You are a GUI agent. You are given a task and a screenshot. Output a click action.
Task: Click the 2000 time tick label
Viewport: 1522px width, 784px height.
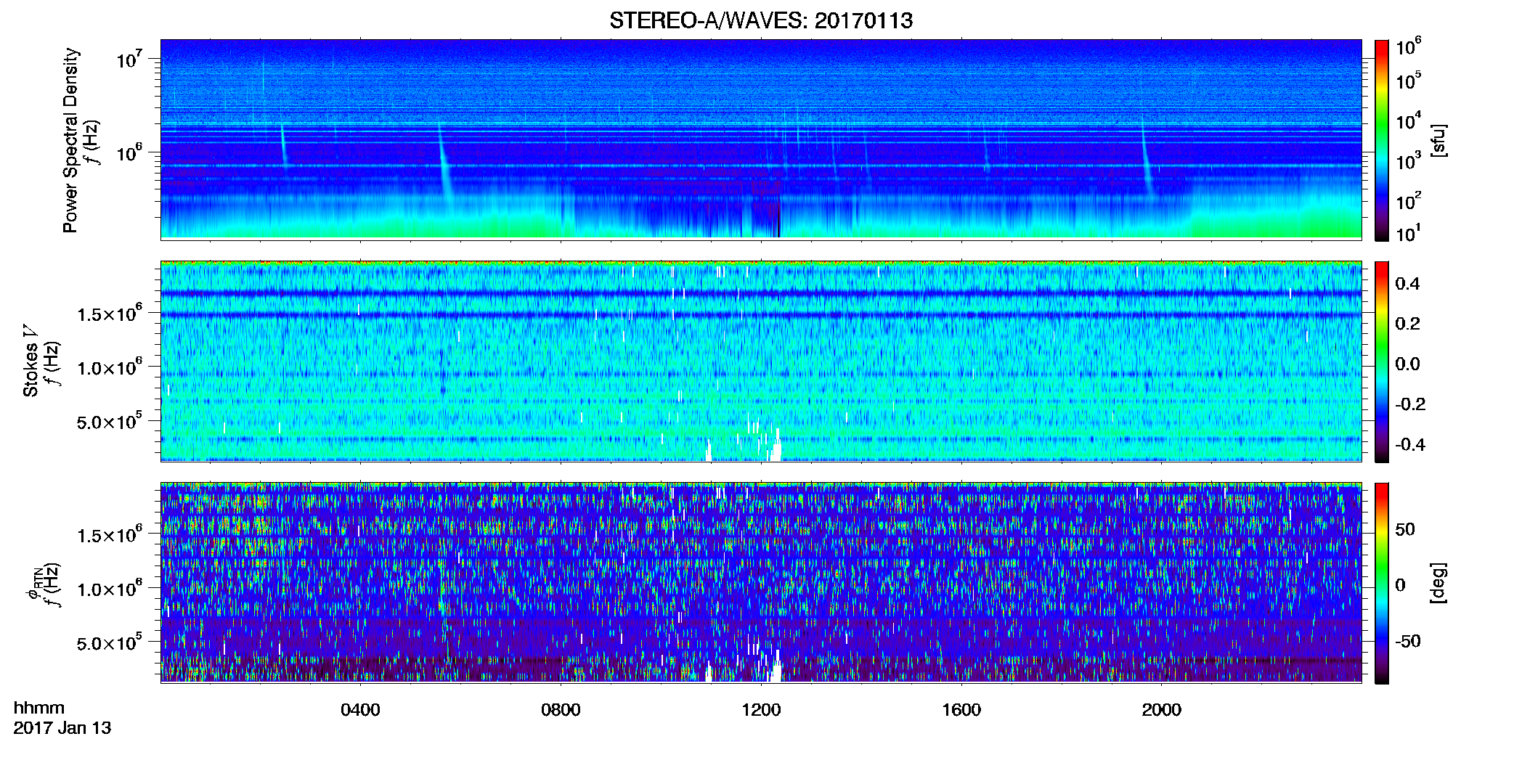click(x=1161, y=710)
